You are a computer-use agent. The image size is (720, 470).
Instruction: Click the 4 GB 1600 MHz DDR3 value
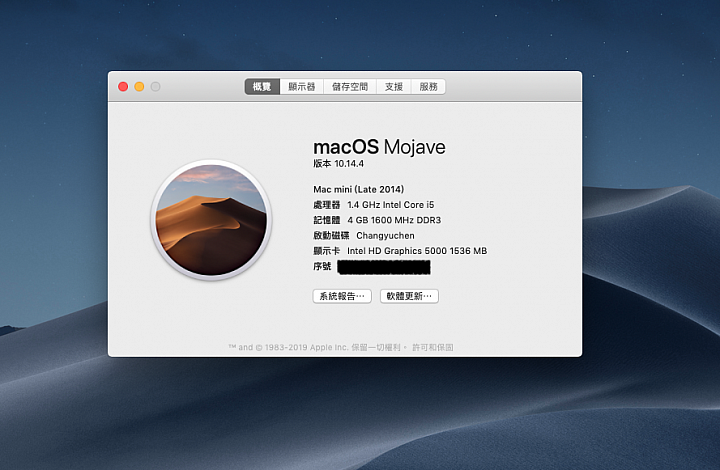click(394, 220)
